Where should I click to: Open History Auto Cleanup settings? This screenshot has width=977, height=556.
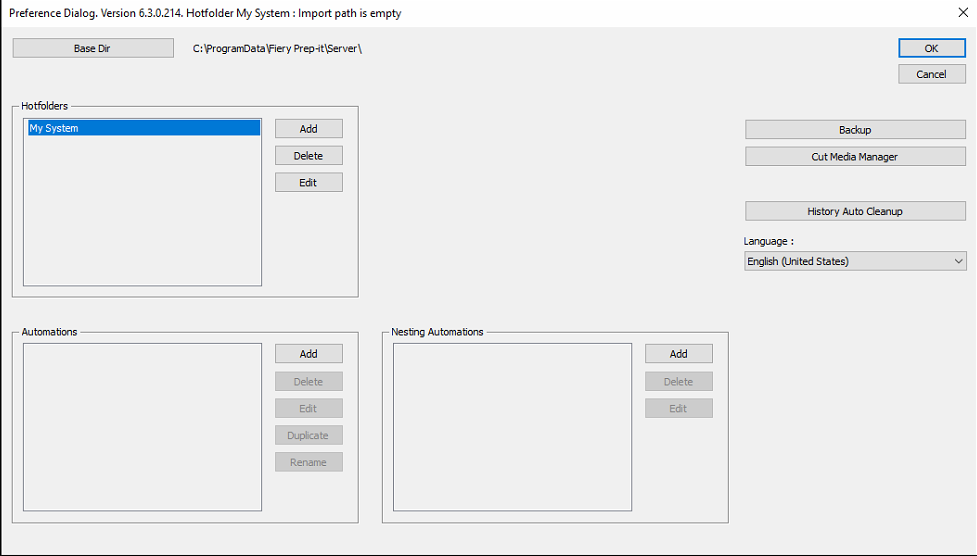click(x=854, y=212)
